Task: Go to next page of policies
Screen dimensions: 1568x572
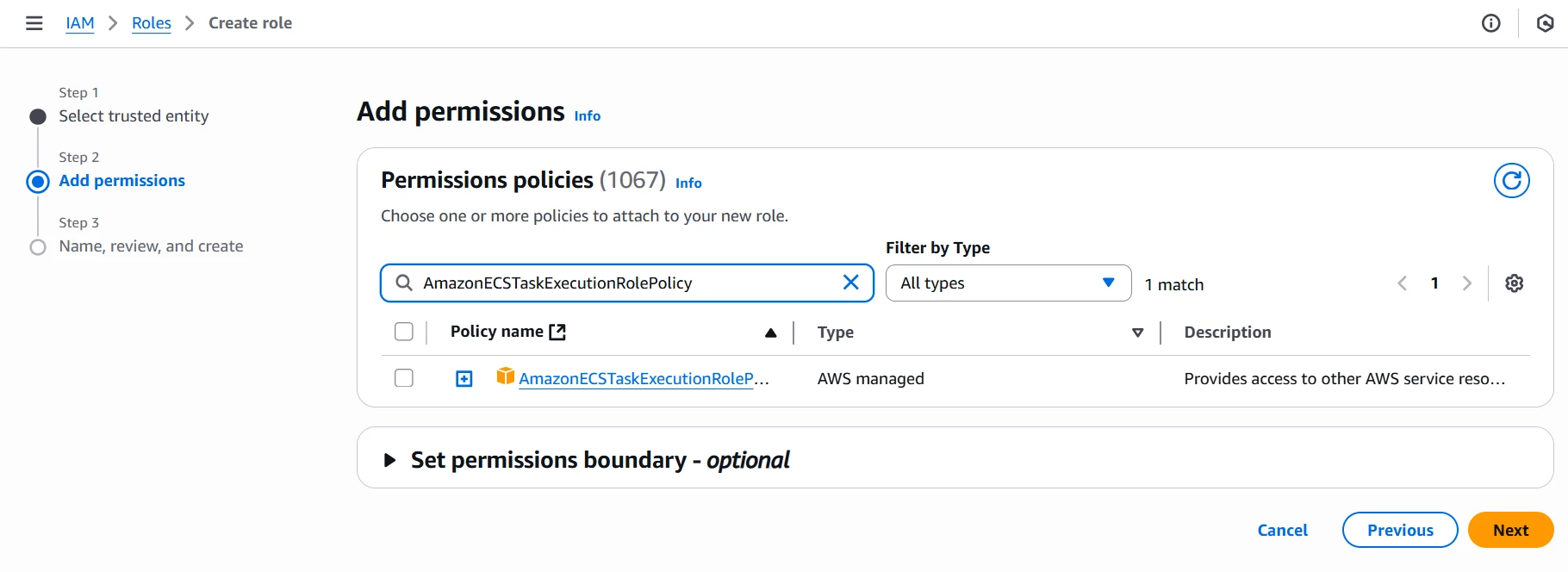Action: point(1467,283)
